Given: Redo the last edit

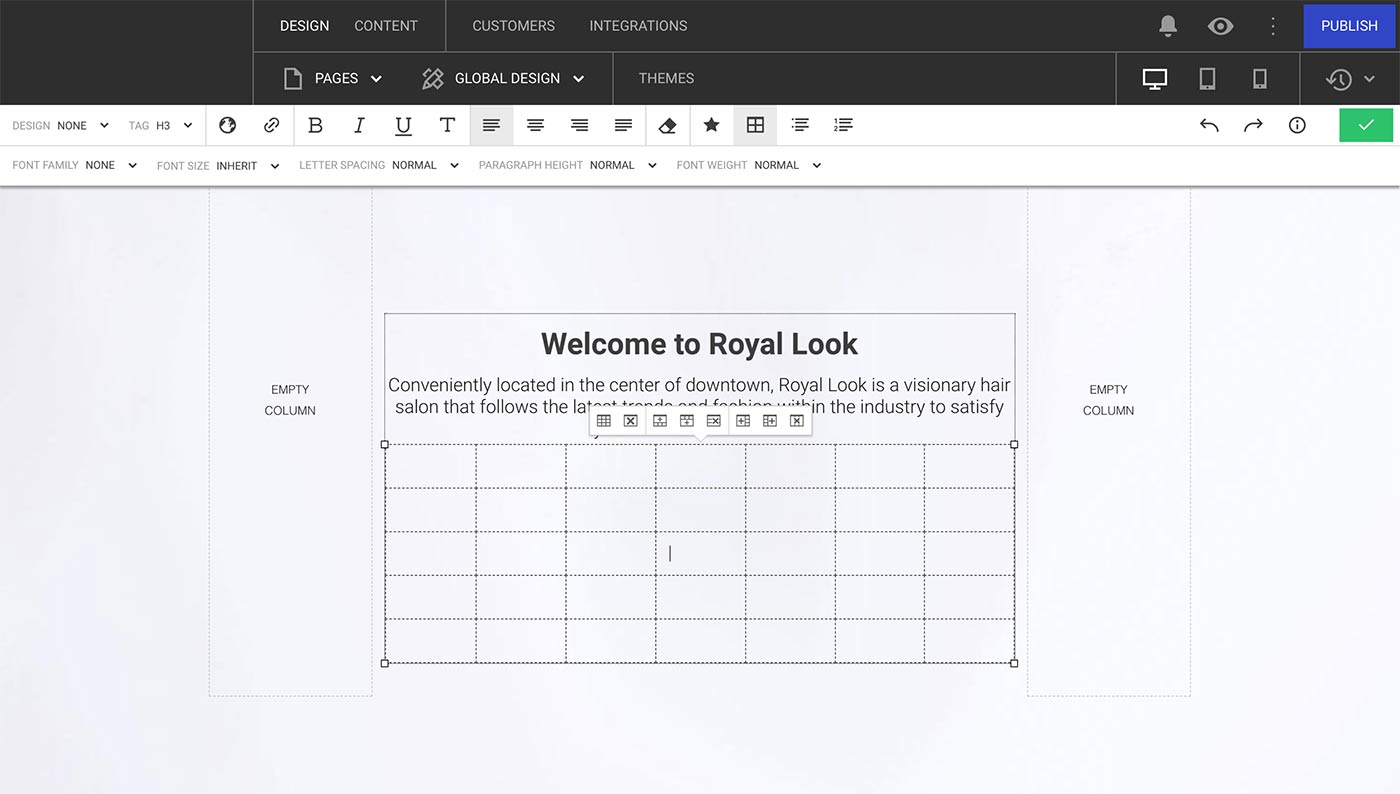Looking at the screenshot, I should (1253, 125).
